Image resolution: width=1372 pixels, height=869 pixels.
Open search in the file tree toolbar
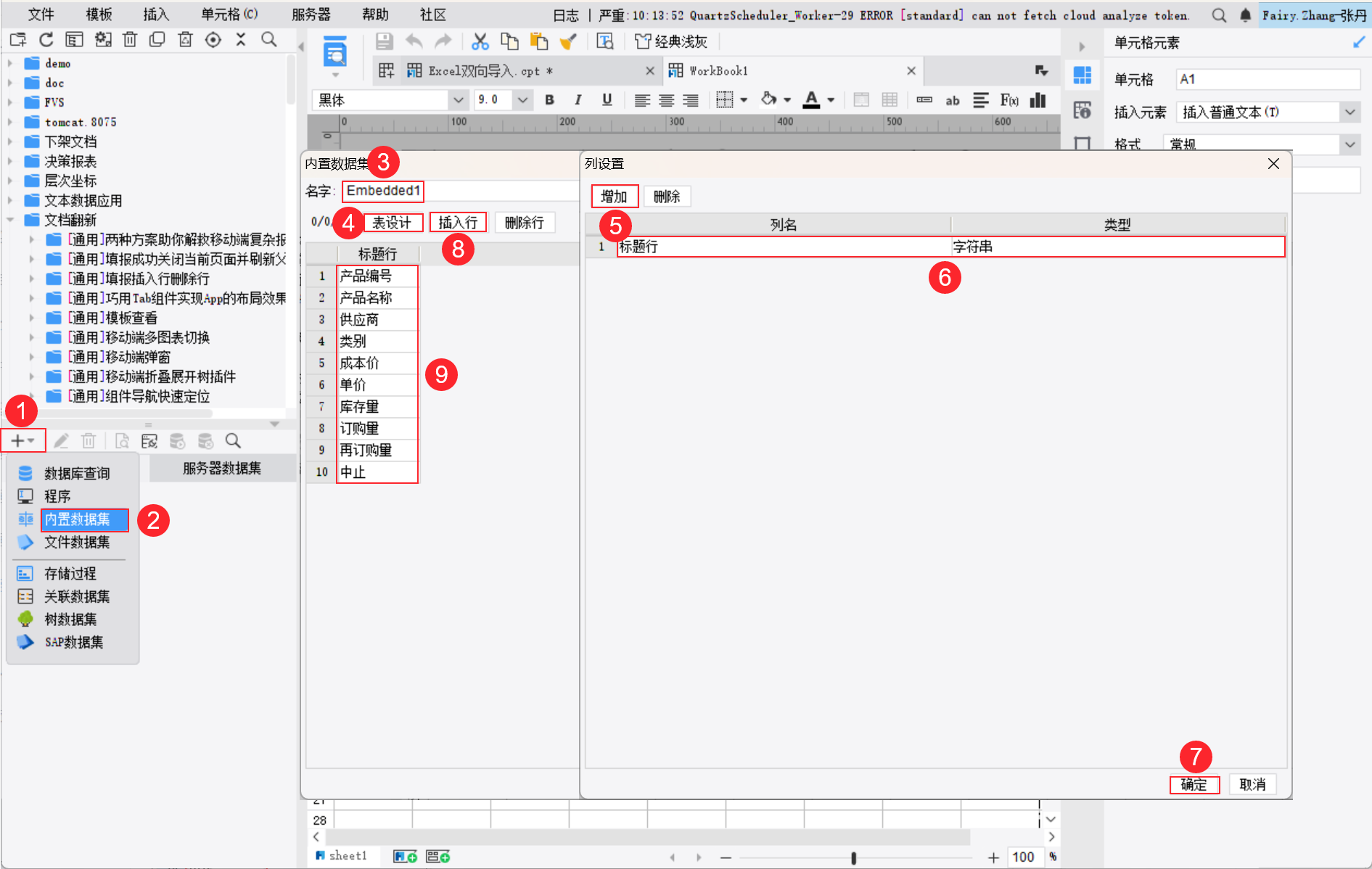[268, 40]
